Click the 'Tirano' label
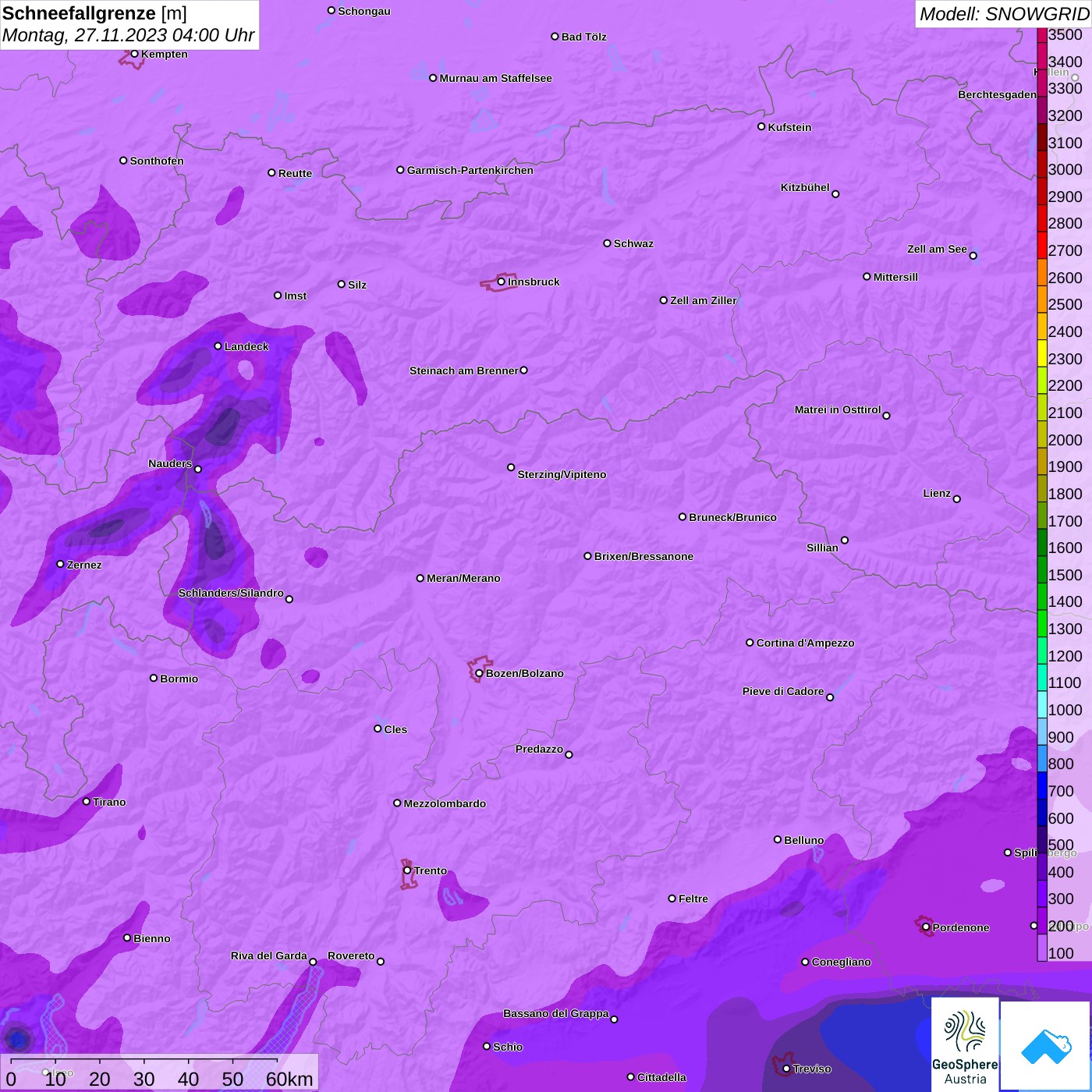Viewport: 1092px width, 1092px height. 109,802
